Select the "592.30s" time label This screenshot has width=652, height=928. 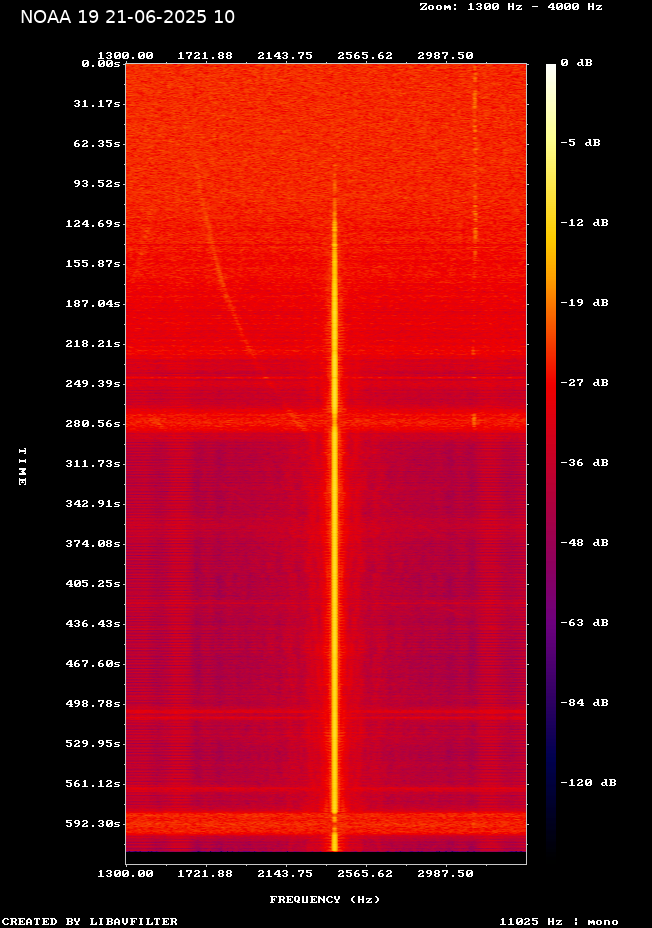(x=93, y=824)
